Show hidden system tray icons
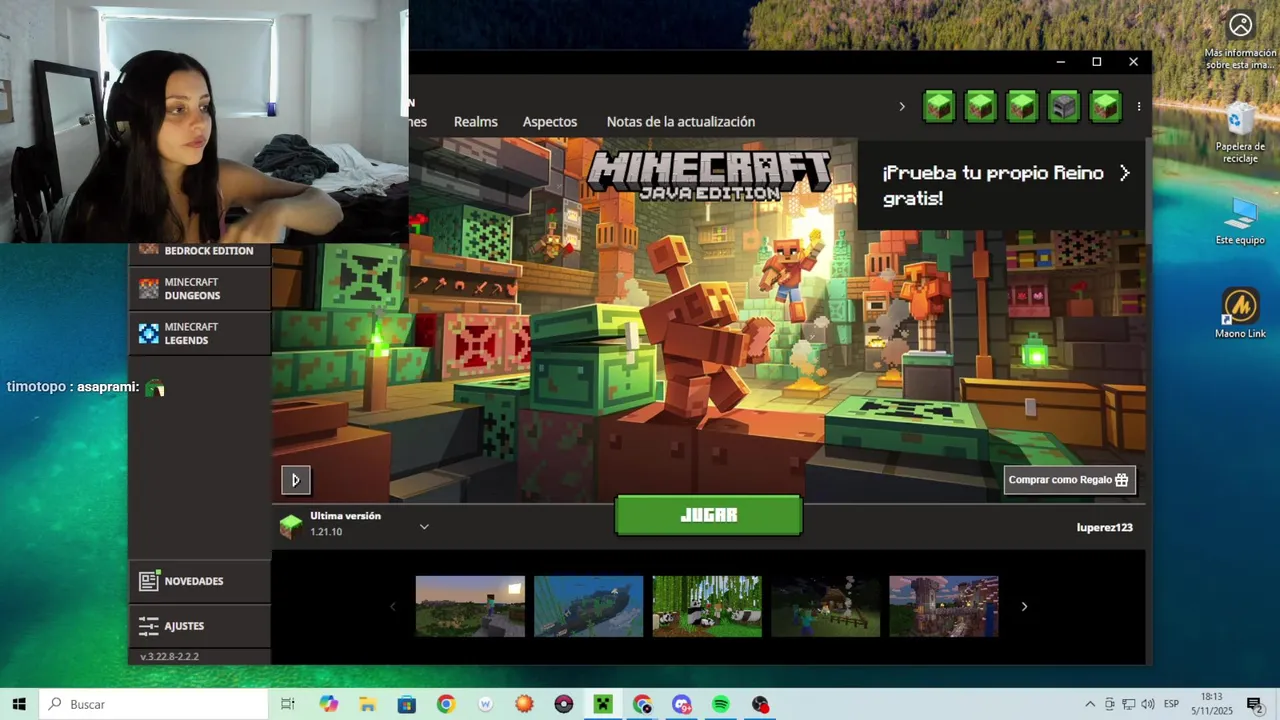The height and width of the screenshot is (720, 1280). (x=1090, y=704)
